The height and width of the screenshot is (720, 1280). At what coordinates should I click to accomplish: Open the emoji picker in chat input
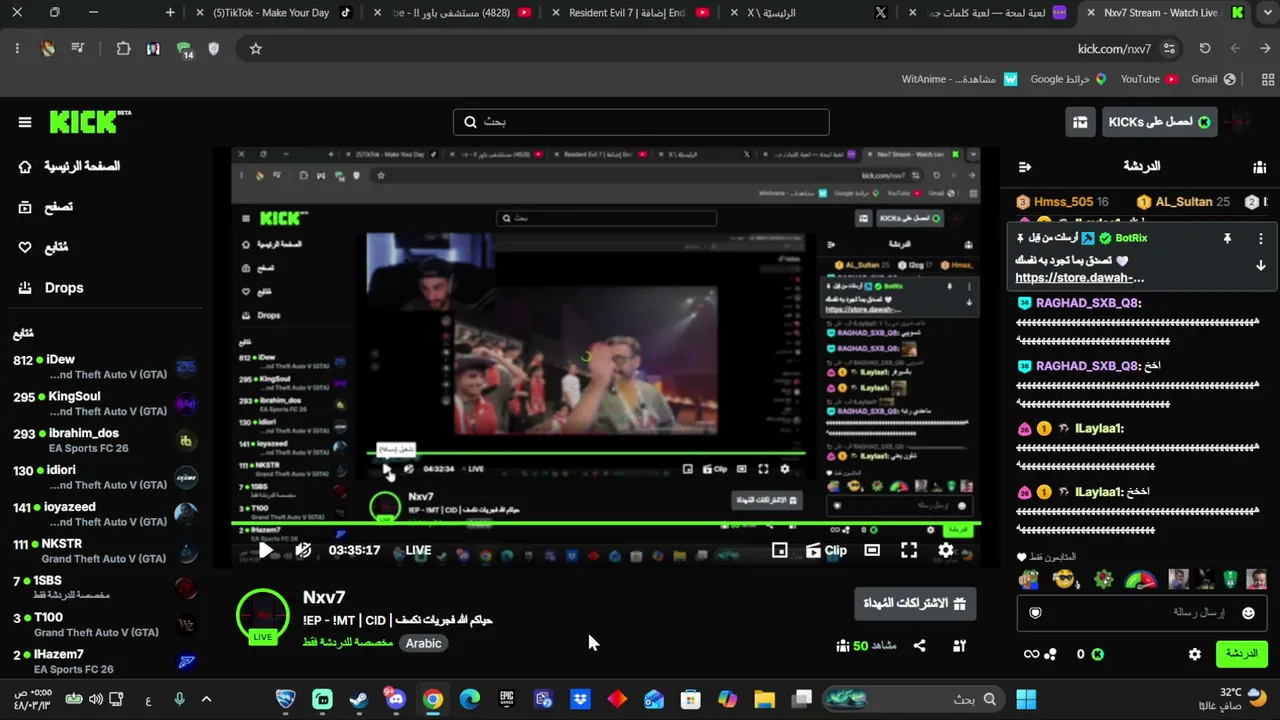[x=1248, y=613]
